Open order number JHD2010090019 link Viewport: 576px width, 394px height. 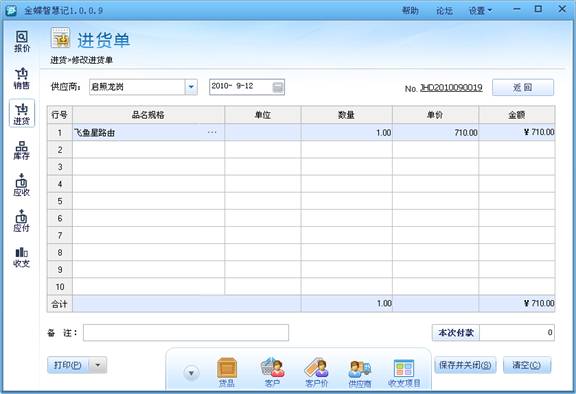tap(451, 88)
